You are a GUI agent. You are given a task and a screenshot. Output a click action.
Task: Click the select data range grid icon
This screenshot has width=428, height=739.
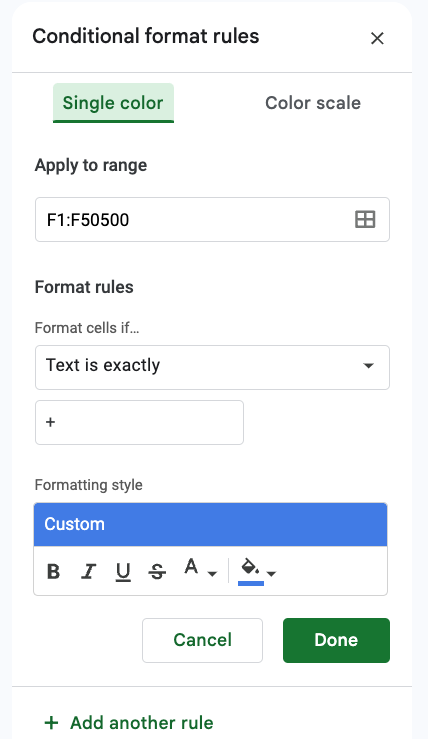point(365,220)
